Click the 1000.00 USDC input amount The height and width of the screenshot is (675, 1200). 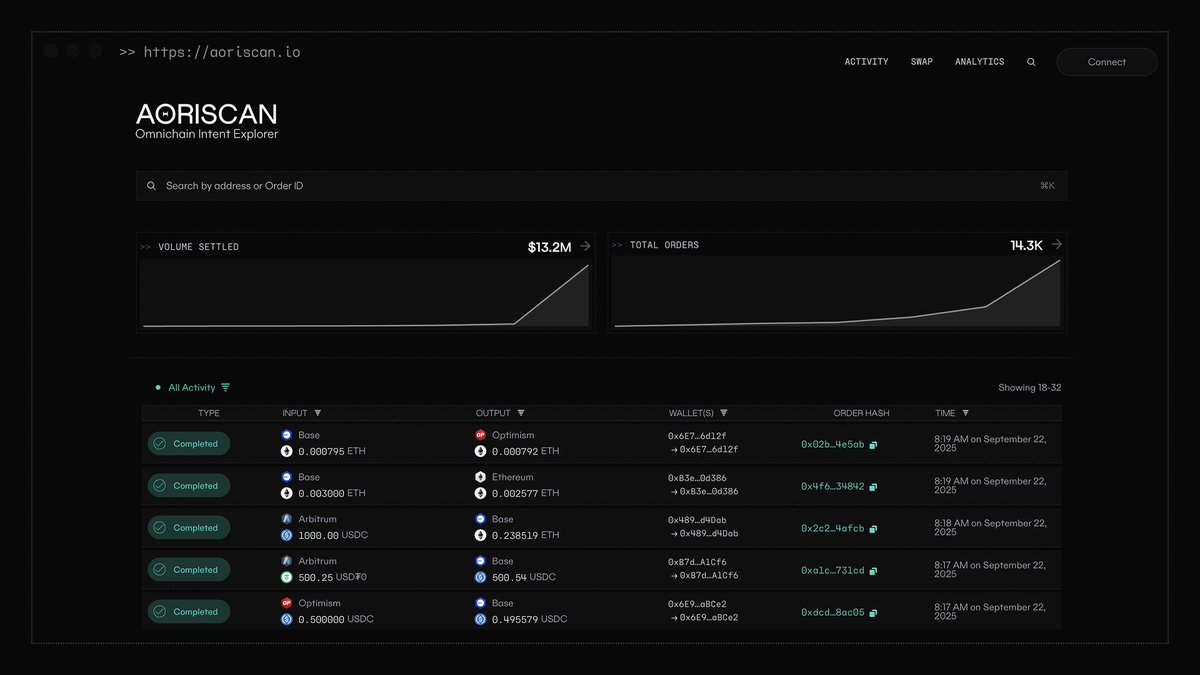click(x=333, y=535)
